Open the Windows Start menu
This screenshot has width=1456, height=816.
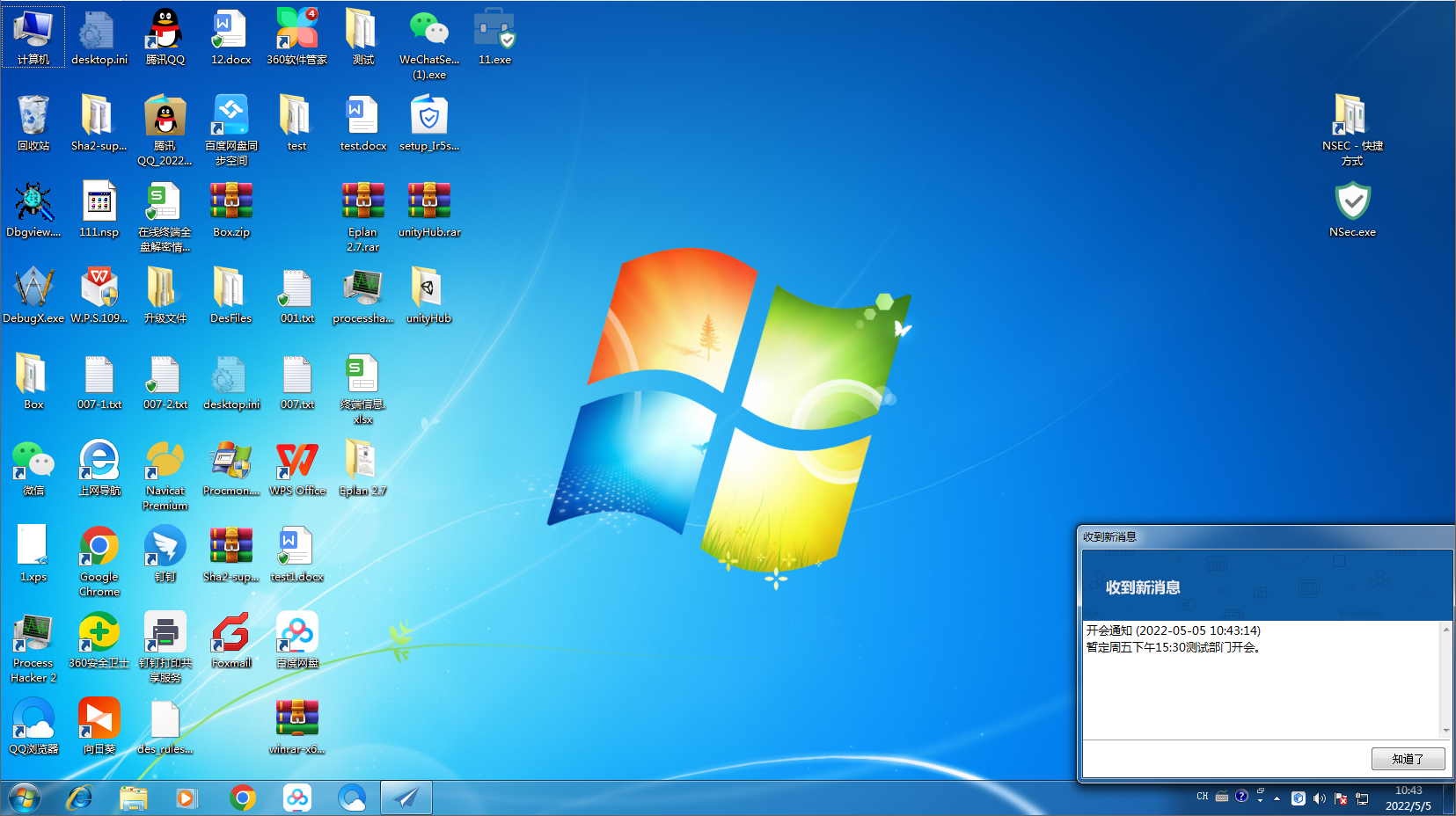[25, 798]
